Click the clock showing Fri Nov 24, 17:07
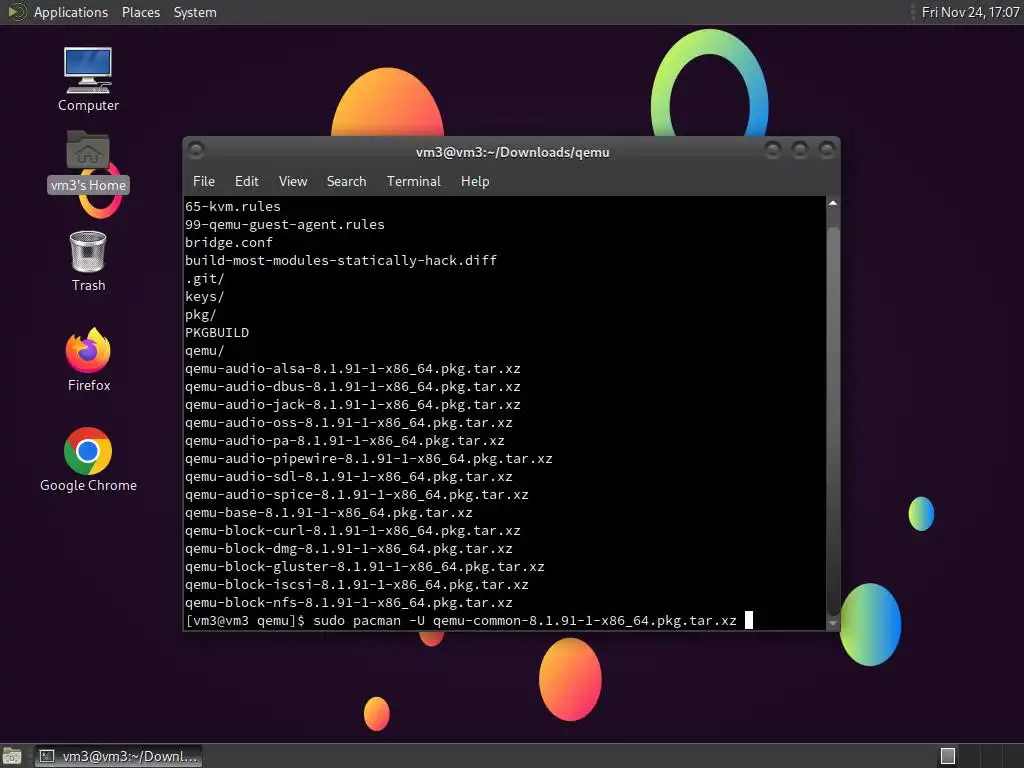Screen dimensions: 1024x768 coord(970,12)
